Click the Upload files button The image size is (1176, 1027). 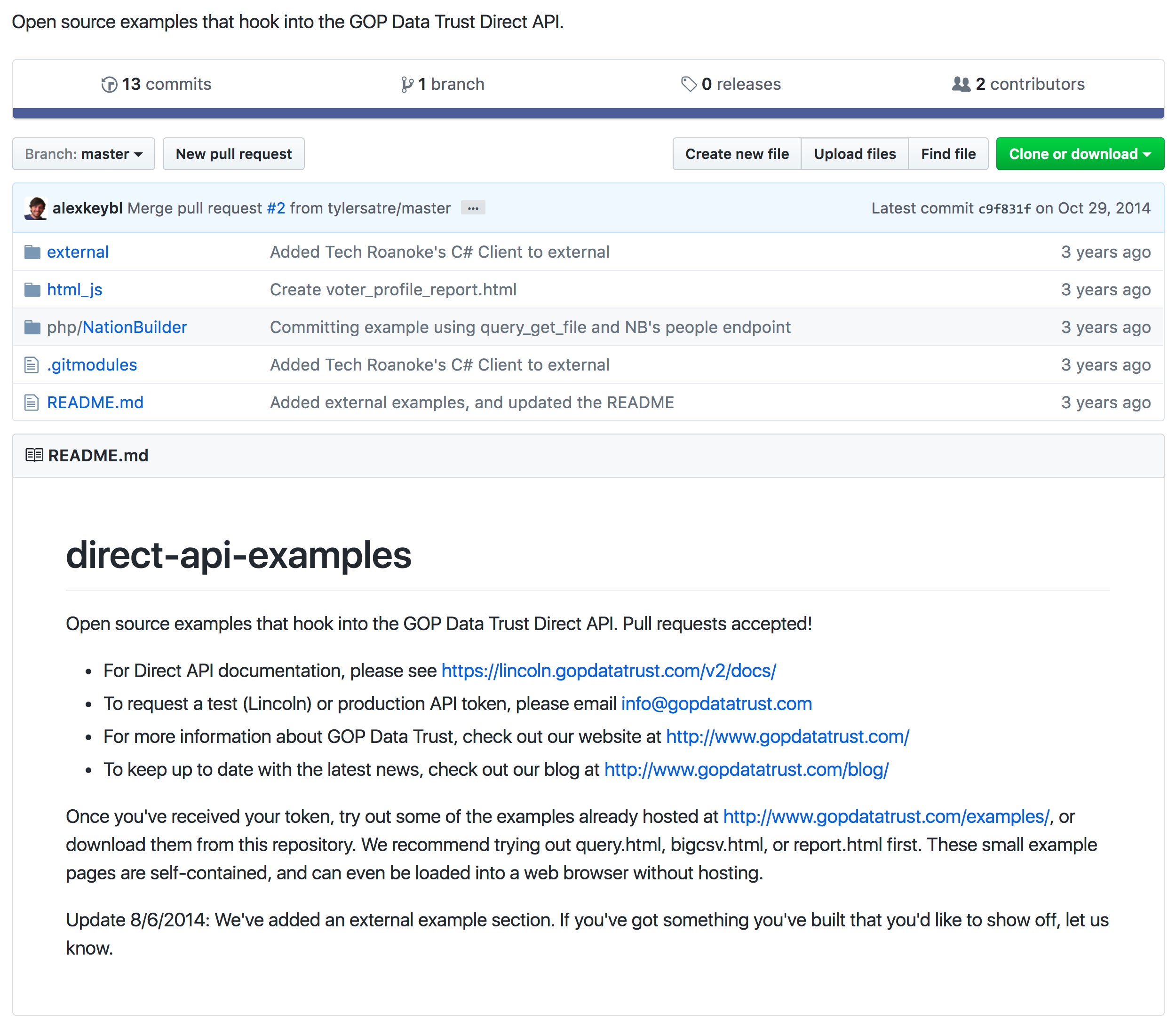[x=854, y=154]
